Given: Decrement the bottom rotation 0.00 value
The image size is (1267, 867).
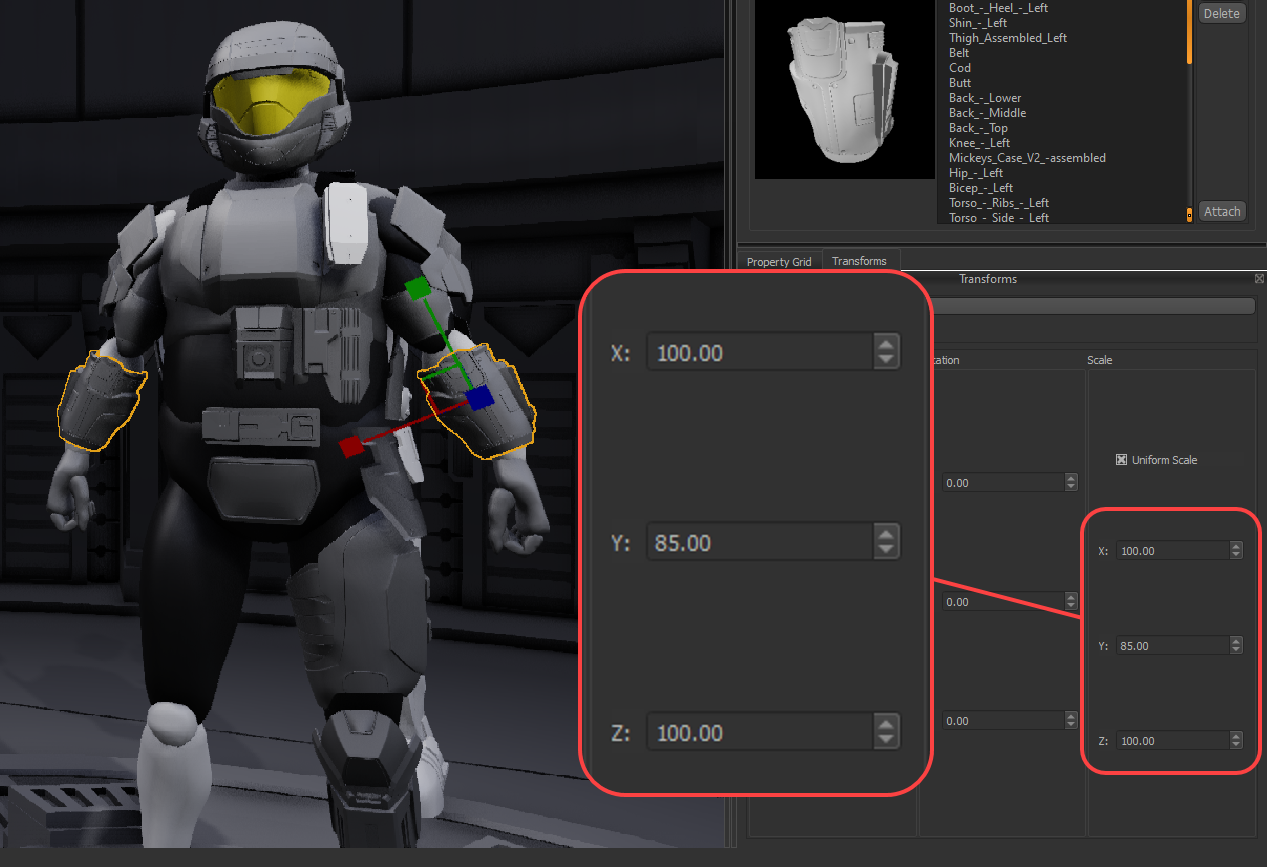Looking at the screenshot, I should 1071,725.
